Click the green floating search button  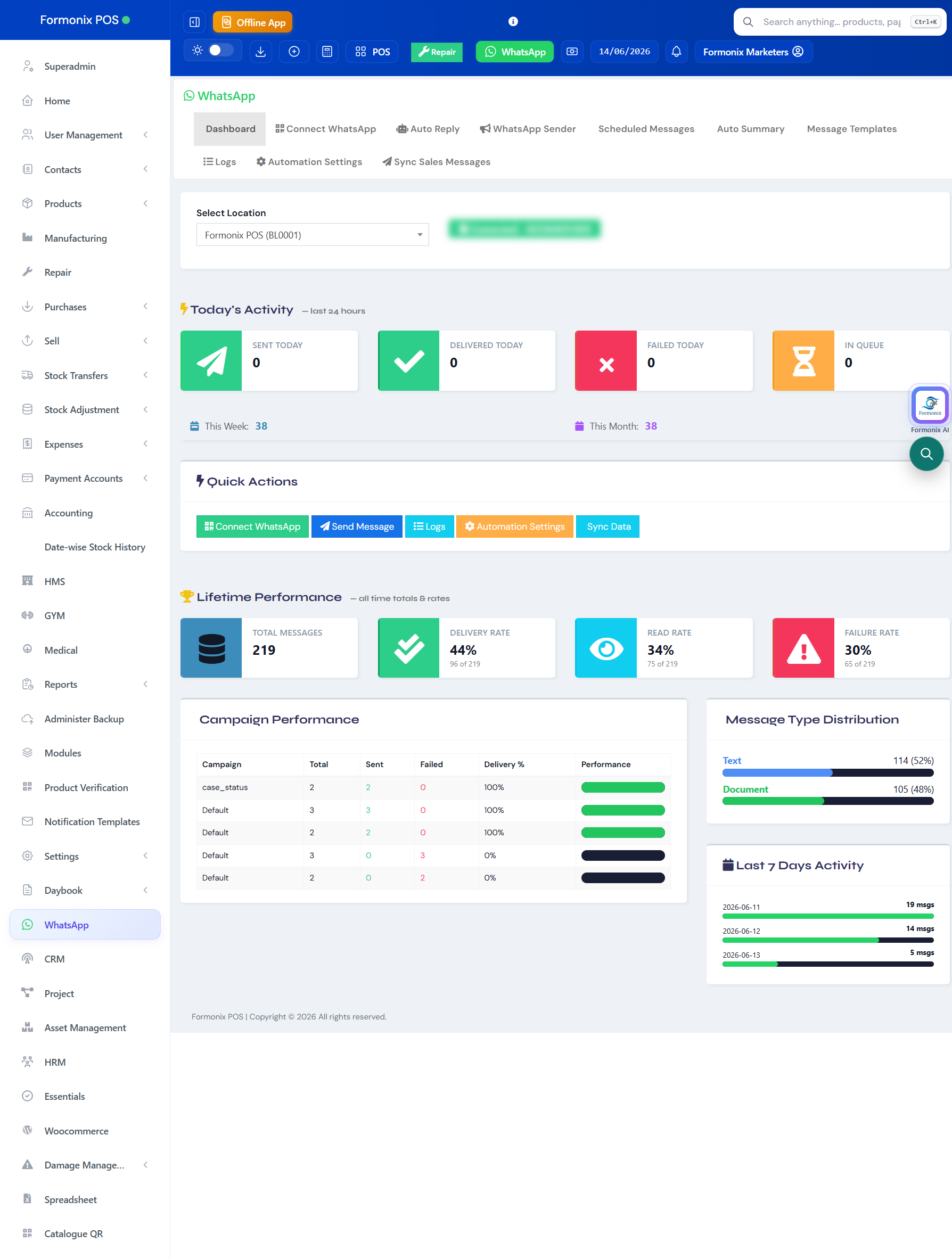tap(926, 454)
